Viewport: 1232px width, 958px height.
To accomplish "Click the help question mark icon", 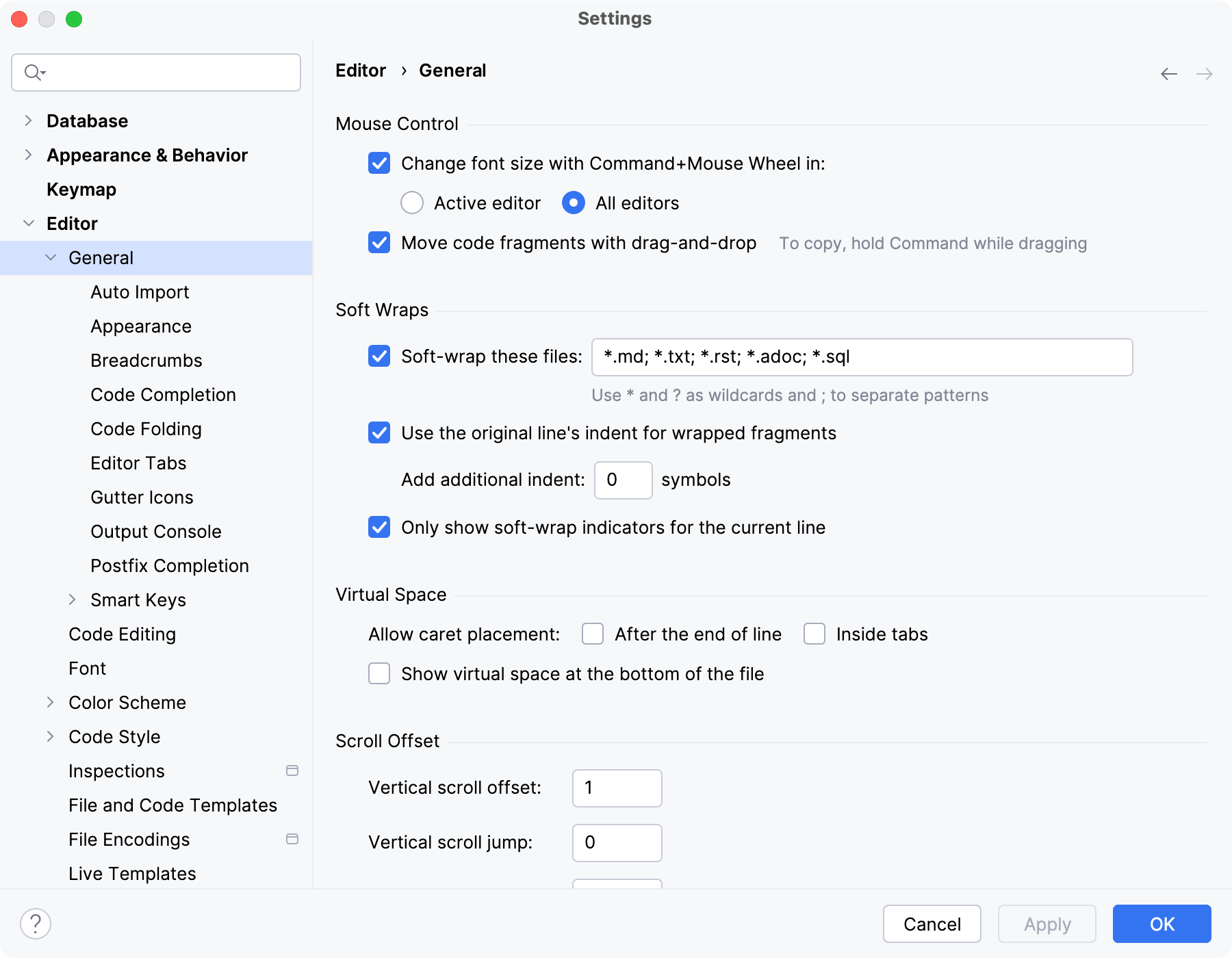I will (36, 924).
